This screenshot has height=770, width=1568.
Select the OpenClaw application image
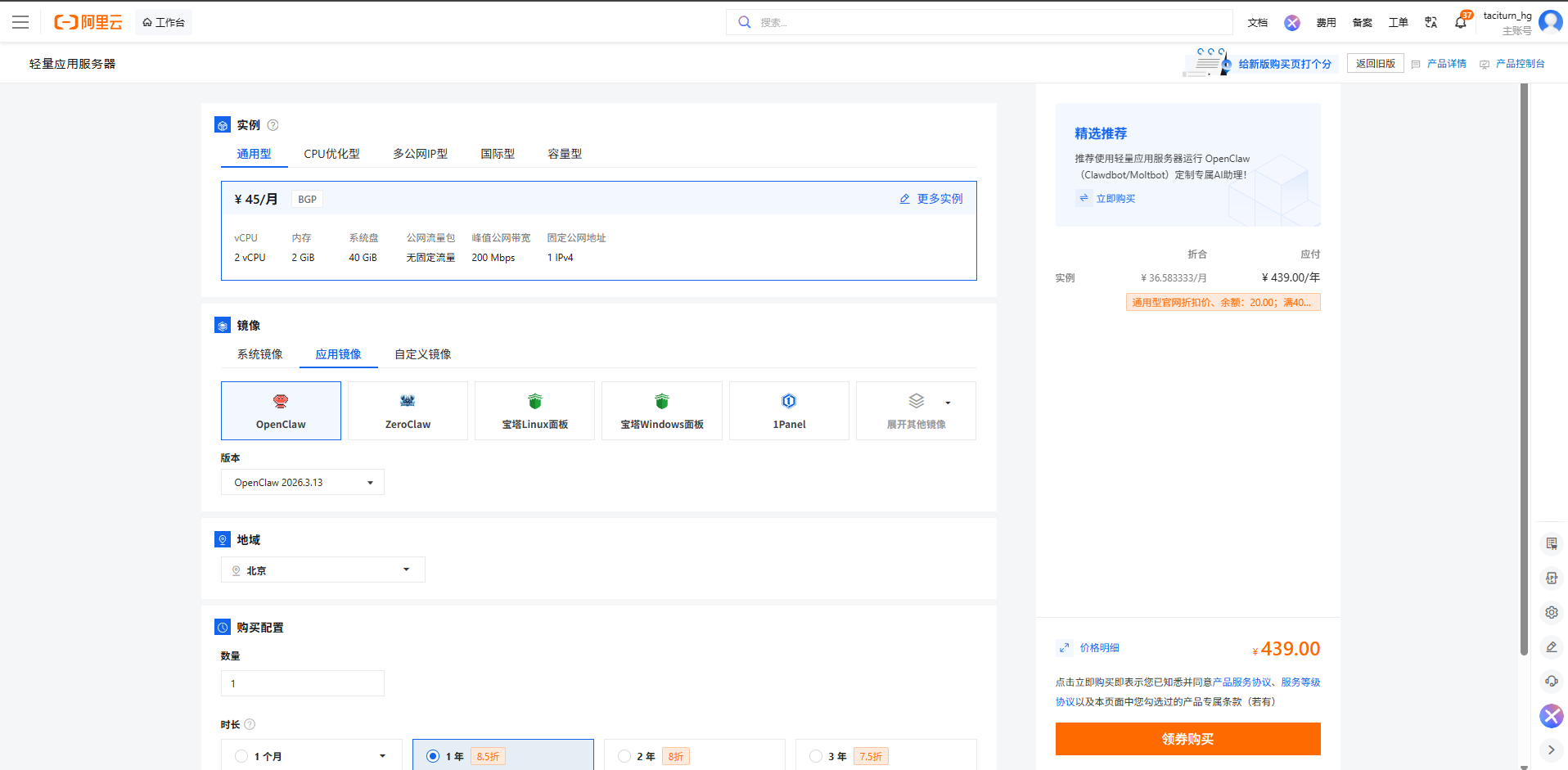pyautogui.click(x=281, y=411)
